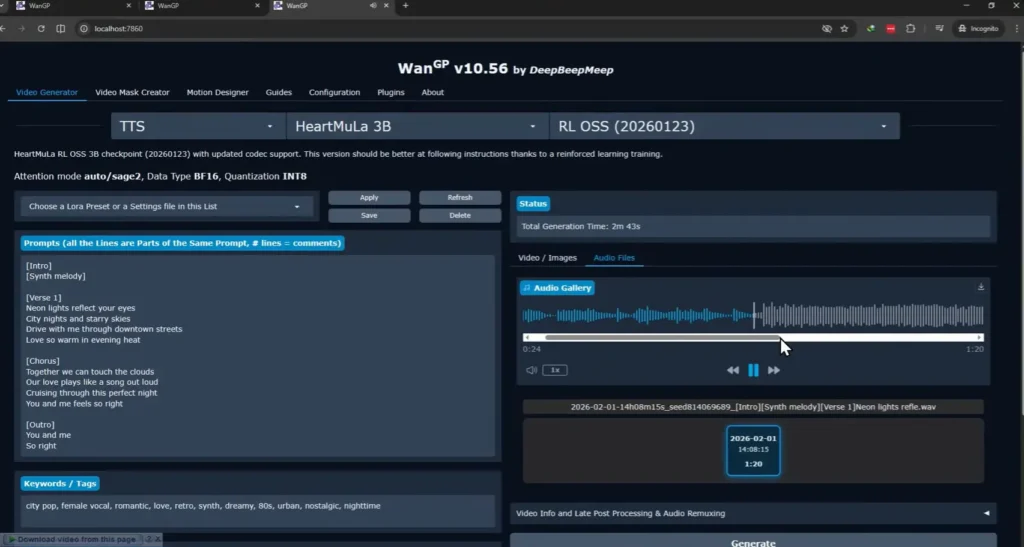Click right arrow of waveform scrollbar
This screenshot has height=547, width=1024.
[x=980, y=337]
